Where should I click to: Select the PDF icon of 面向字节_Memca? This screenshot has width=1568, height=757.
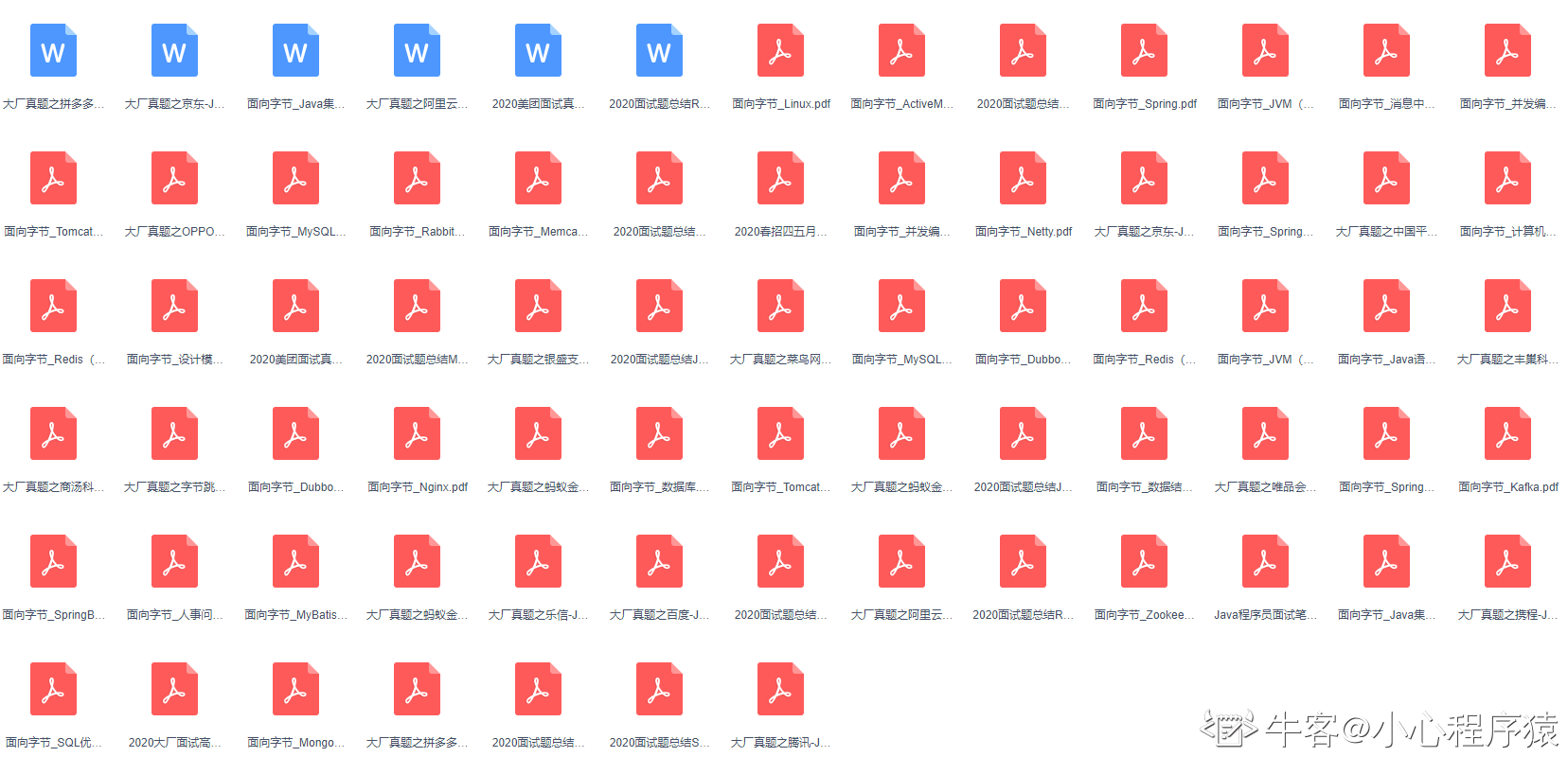tap(538, 178)
